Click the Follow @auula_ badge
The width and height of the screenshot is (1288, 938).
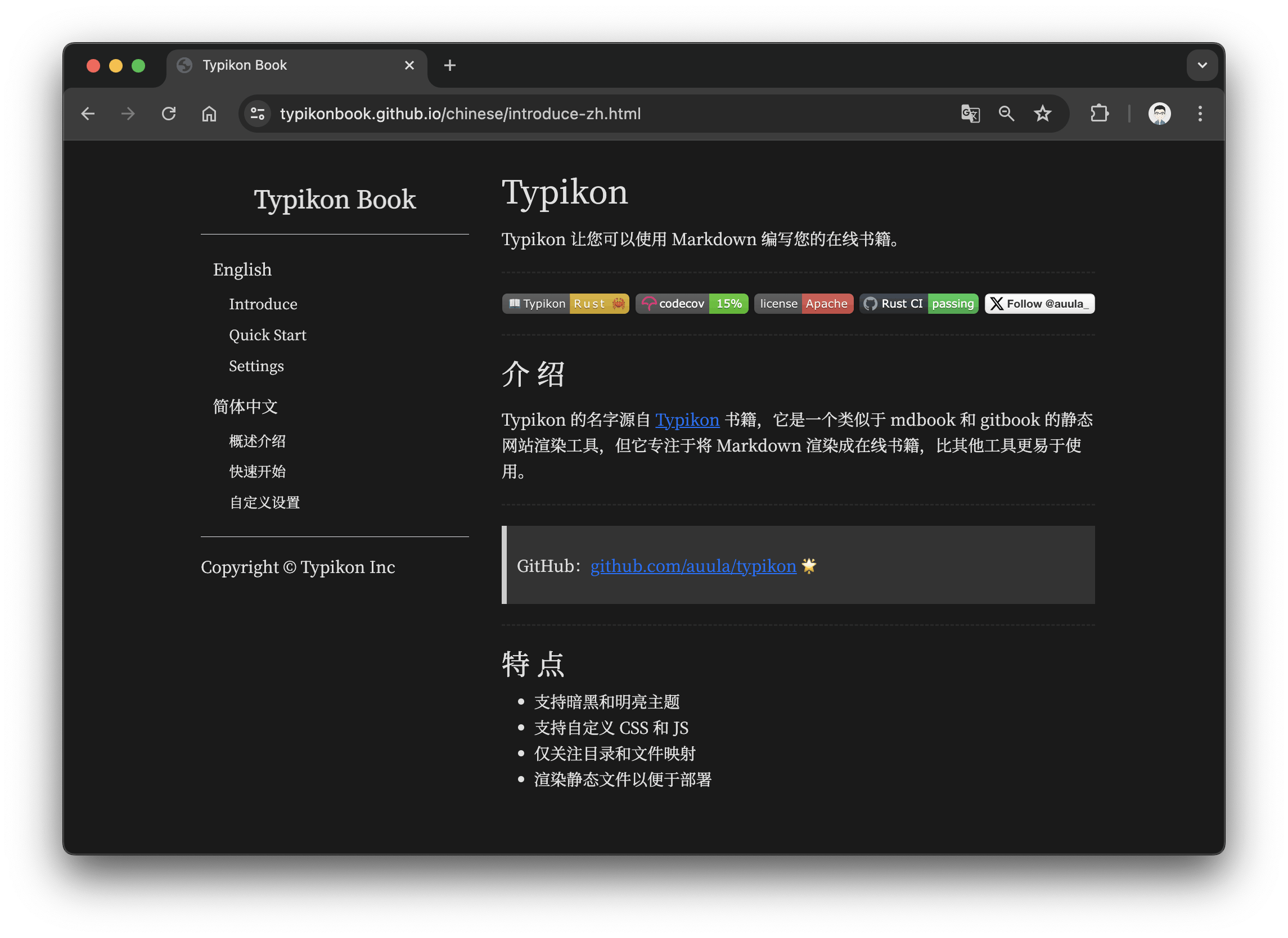(x=1039, y=304)
